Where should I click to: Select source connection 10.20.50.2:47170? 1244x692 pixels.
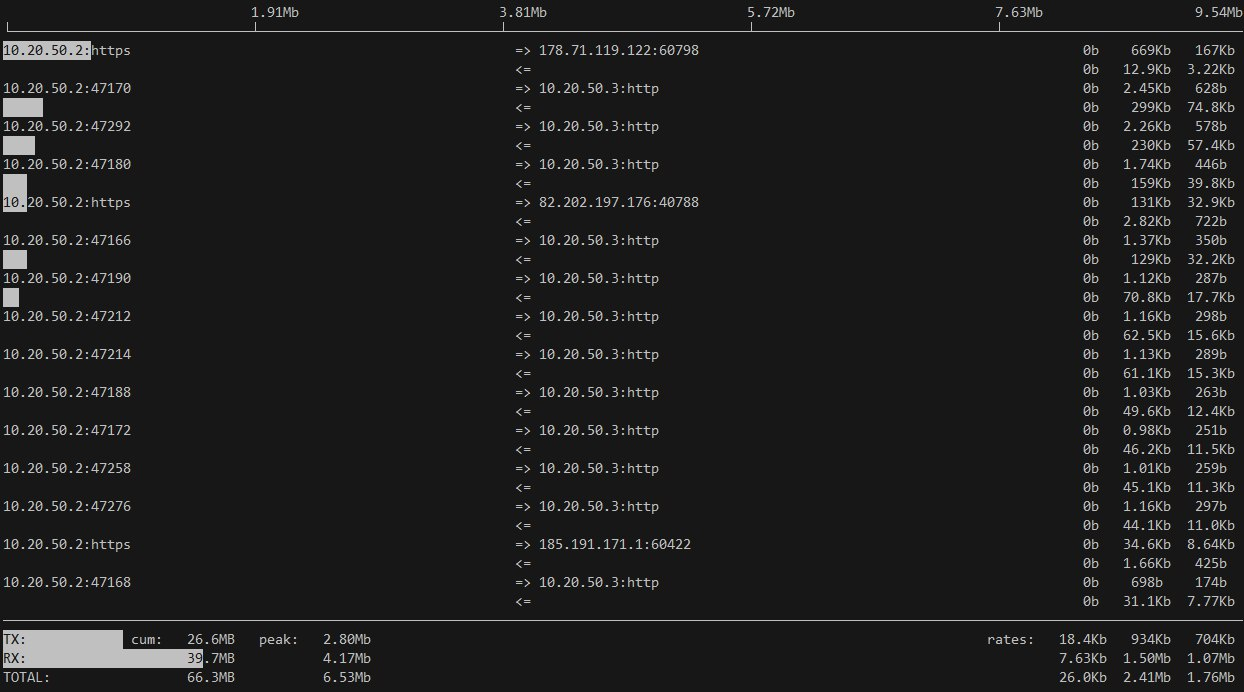[67, 88]
